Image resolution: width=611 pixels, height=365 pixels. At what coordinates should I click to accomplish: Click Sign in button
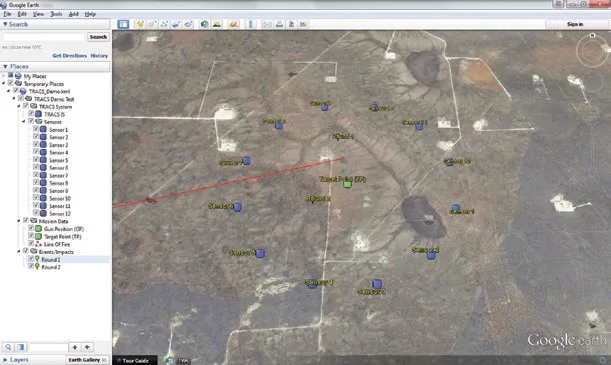pos(575,24)
